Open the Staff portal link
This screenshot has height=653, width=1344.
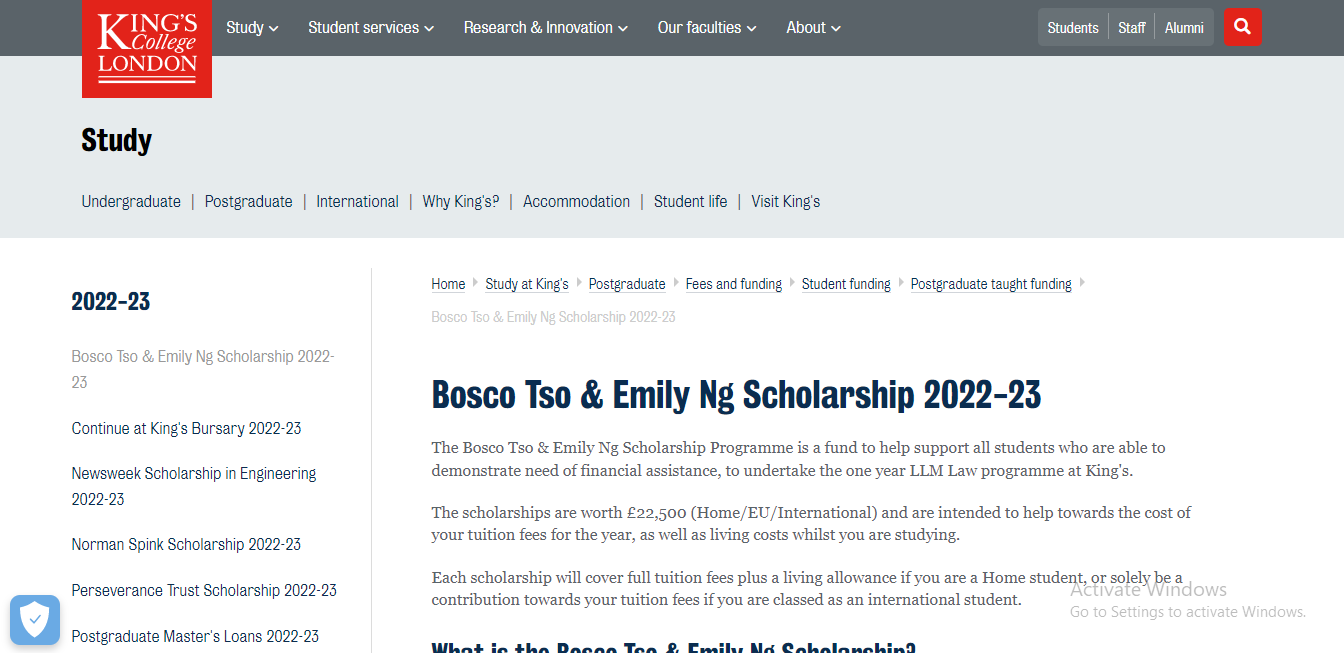click(1131, 28)
